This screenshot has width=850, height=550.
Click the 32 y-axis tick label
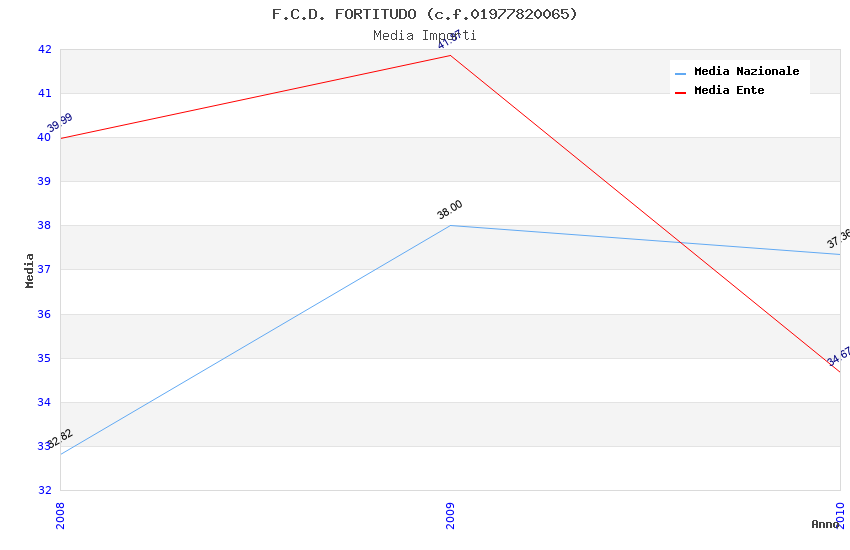point(45,490)
